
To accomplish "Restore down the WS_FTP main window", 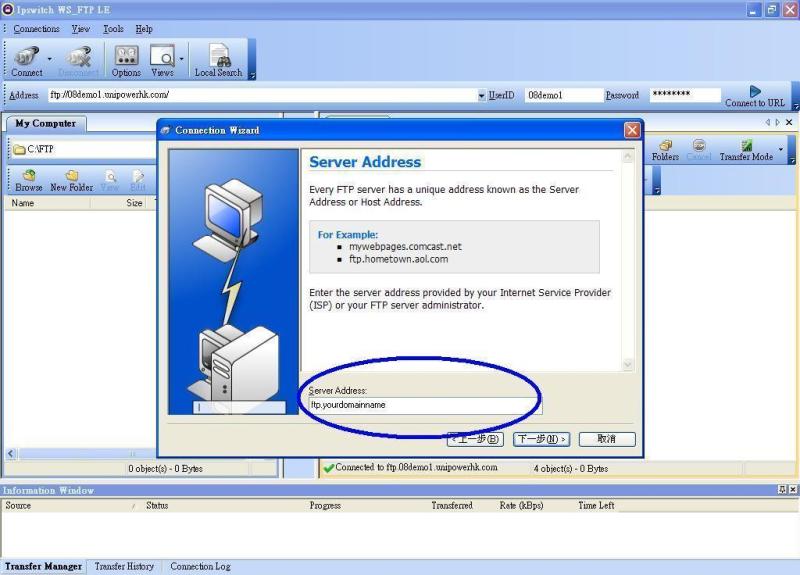I will [x=772, y=10].
